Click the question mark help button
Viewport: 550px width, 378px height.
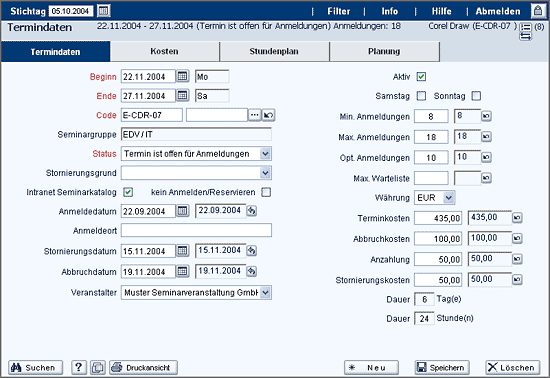(x=79, y=367)
